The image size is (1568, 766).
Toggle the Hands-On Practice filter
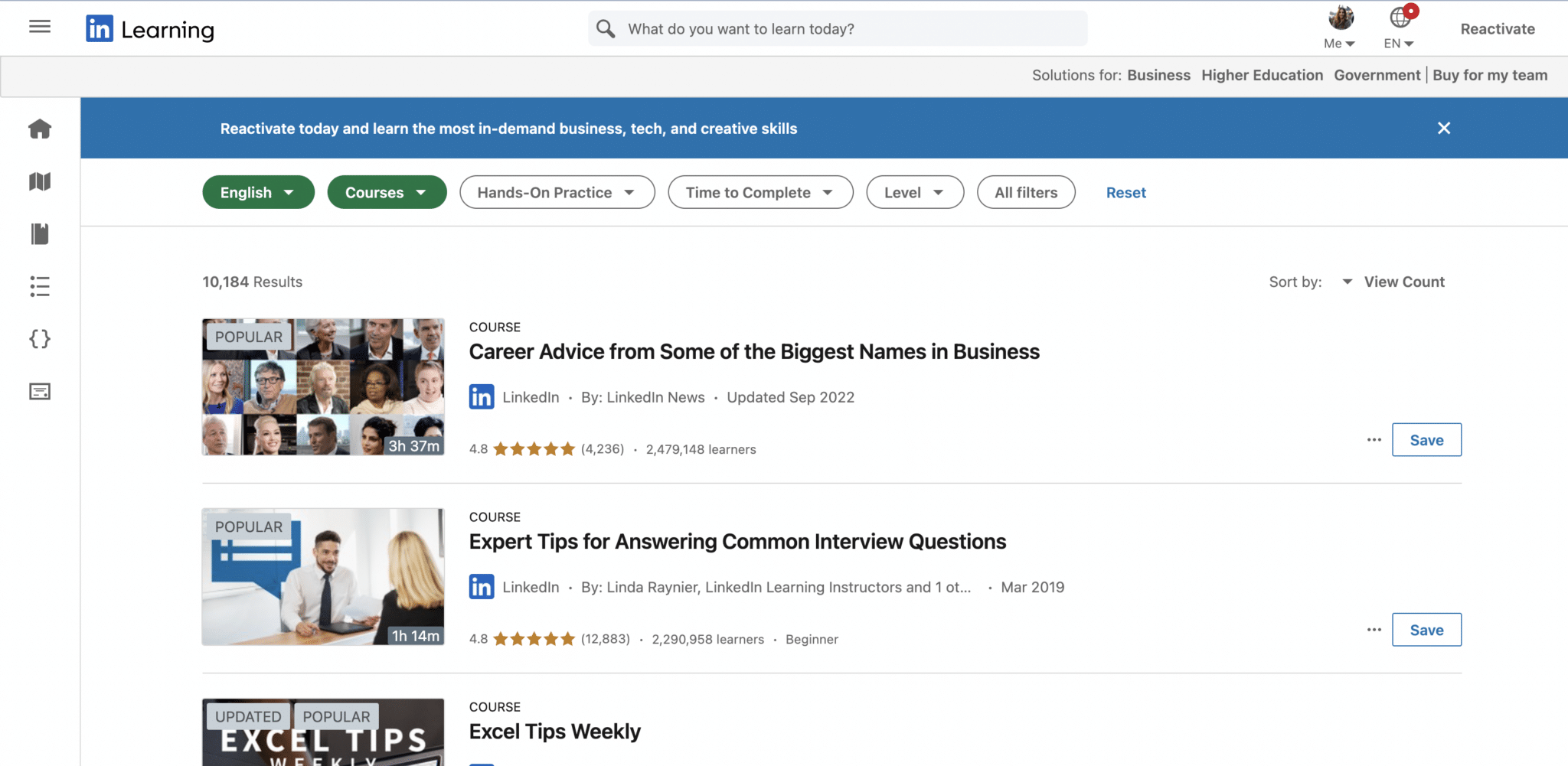[557, 192]
